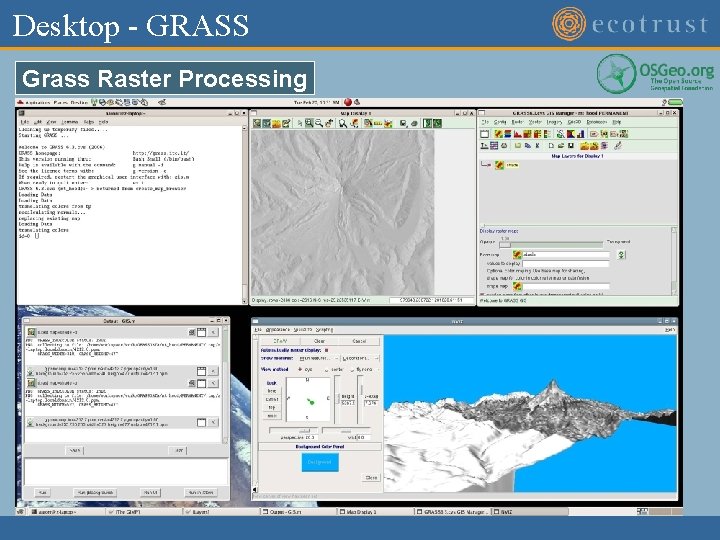
Task: Click Map Display 1 in the bottom taskbar
Action: 362,512
